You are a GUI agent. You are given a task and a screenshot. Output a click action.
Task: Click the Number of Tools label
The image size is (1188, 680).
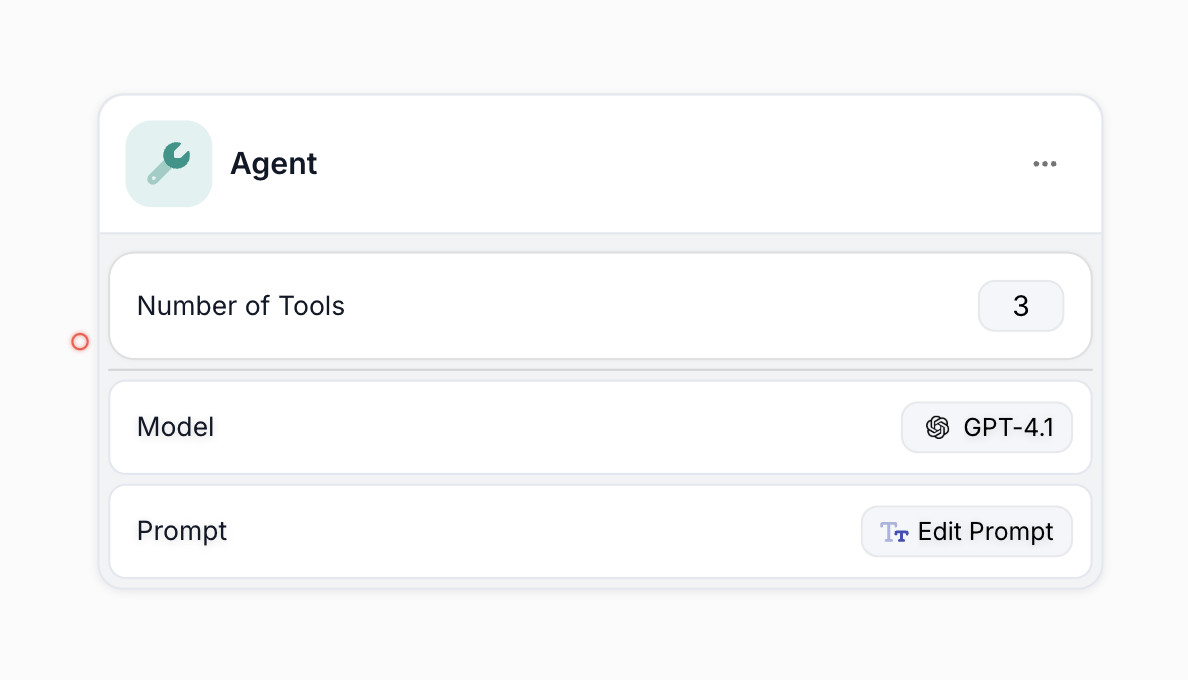click(241, 306)
